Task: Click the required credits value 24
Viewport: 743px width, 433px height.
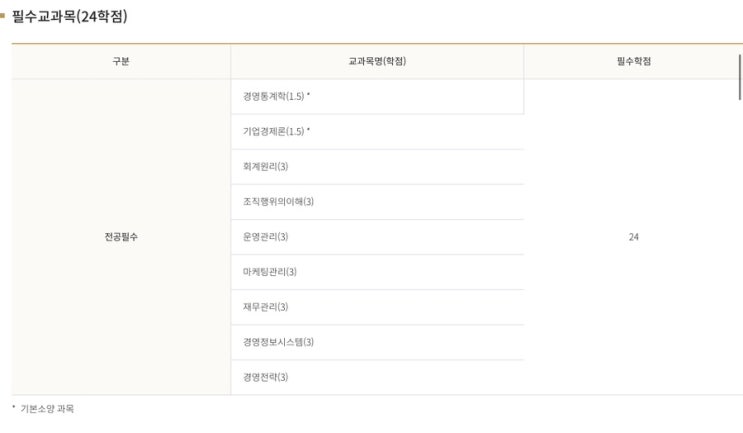Action: 633,237
